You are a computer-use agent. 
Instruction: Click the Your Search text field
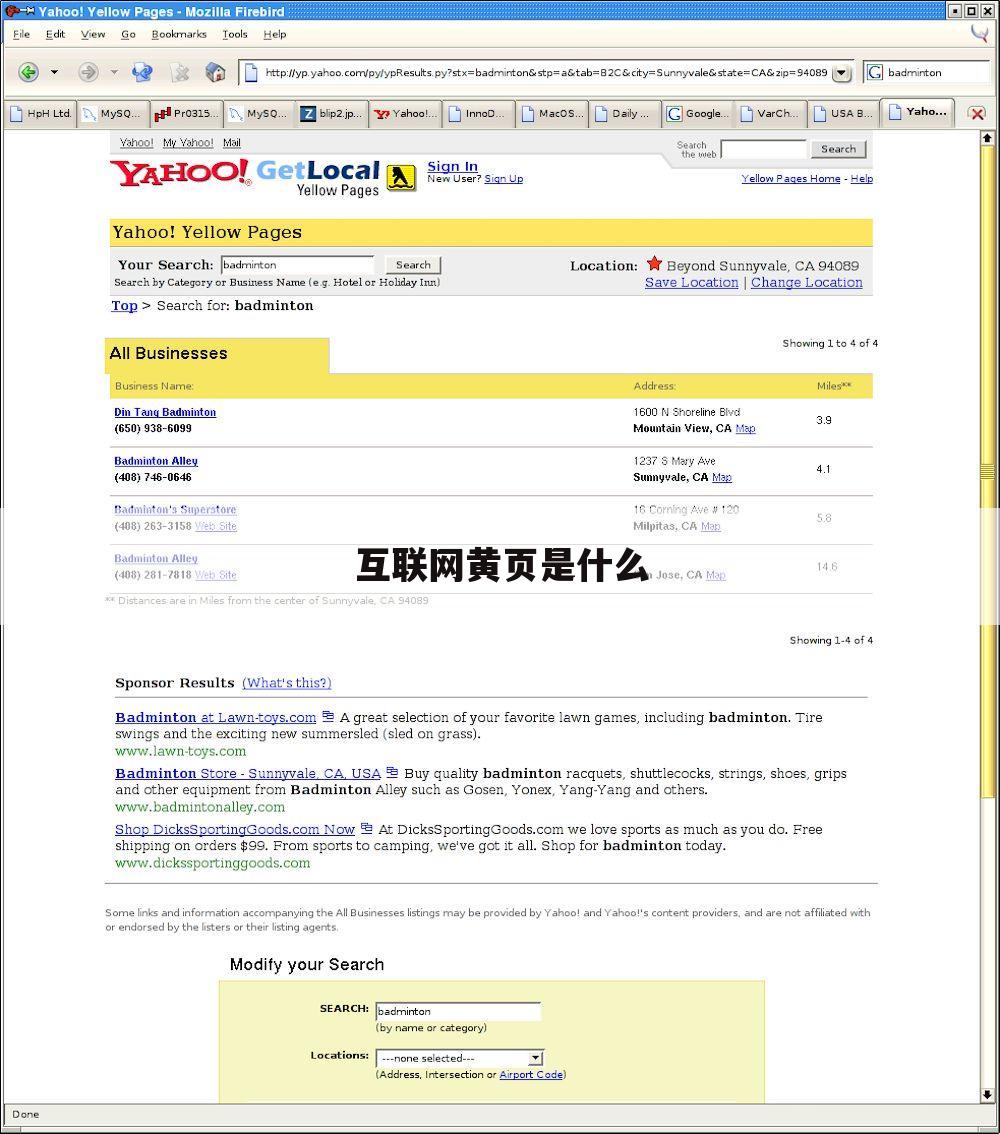coord(297,265)
